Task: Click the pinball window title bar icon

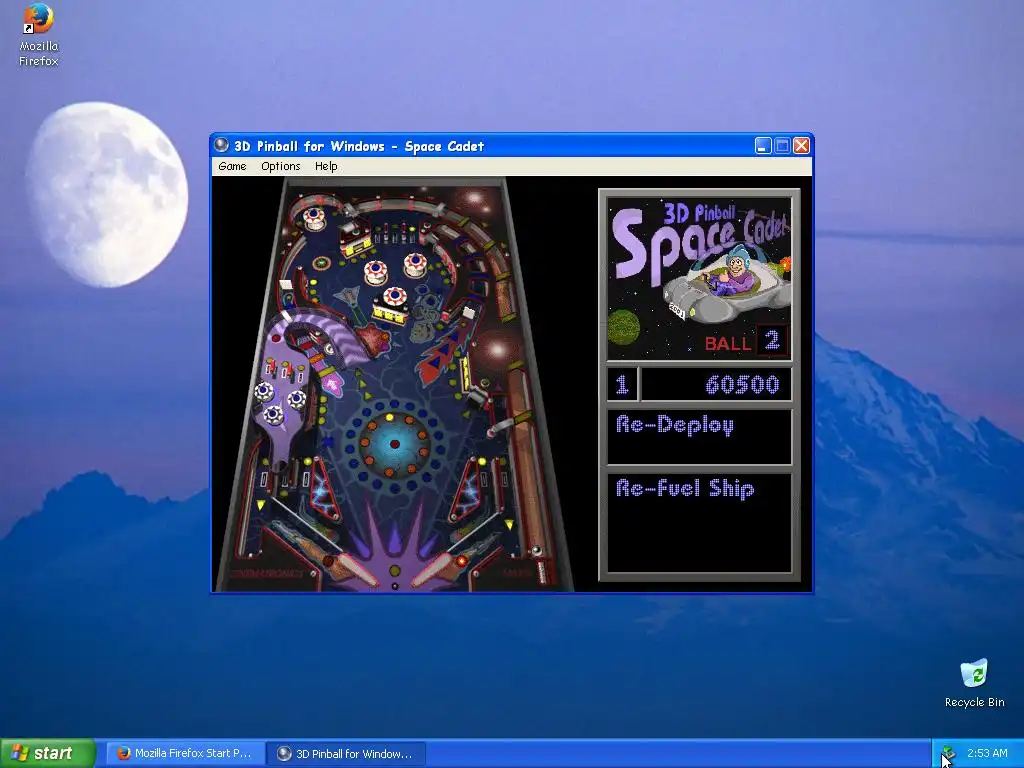Action: click(x=222, y=145)
